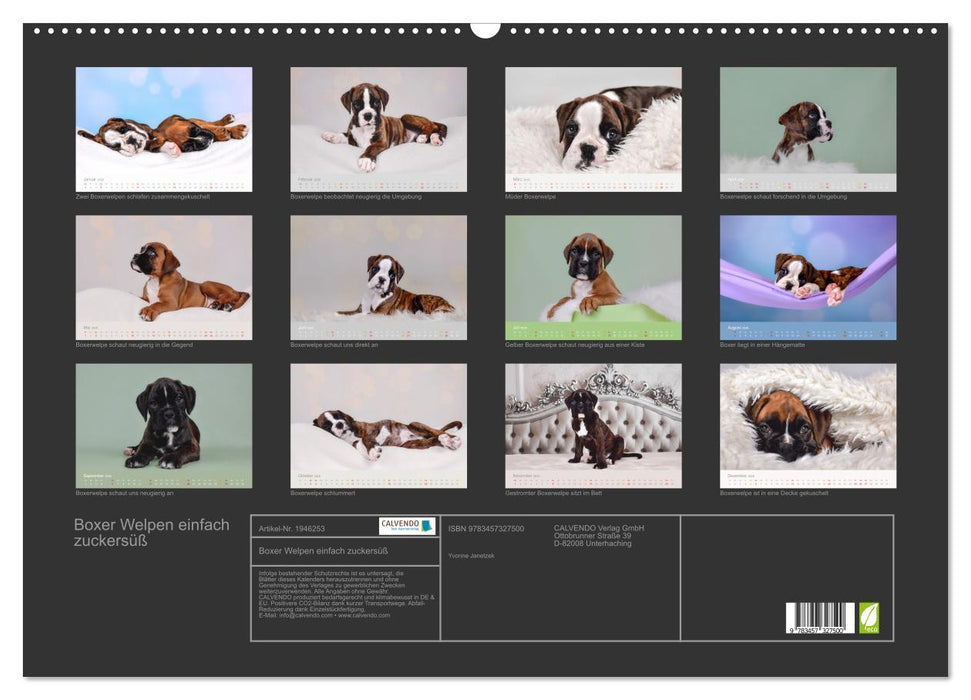971x700 pixels.
Task: Click the green eco leaf icon
Action: point(869,617)
